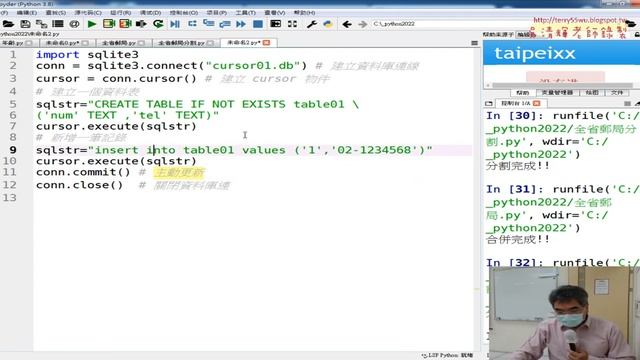Open the 調試(D) debug menu

point(151,13)
